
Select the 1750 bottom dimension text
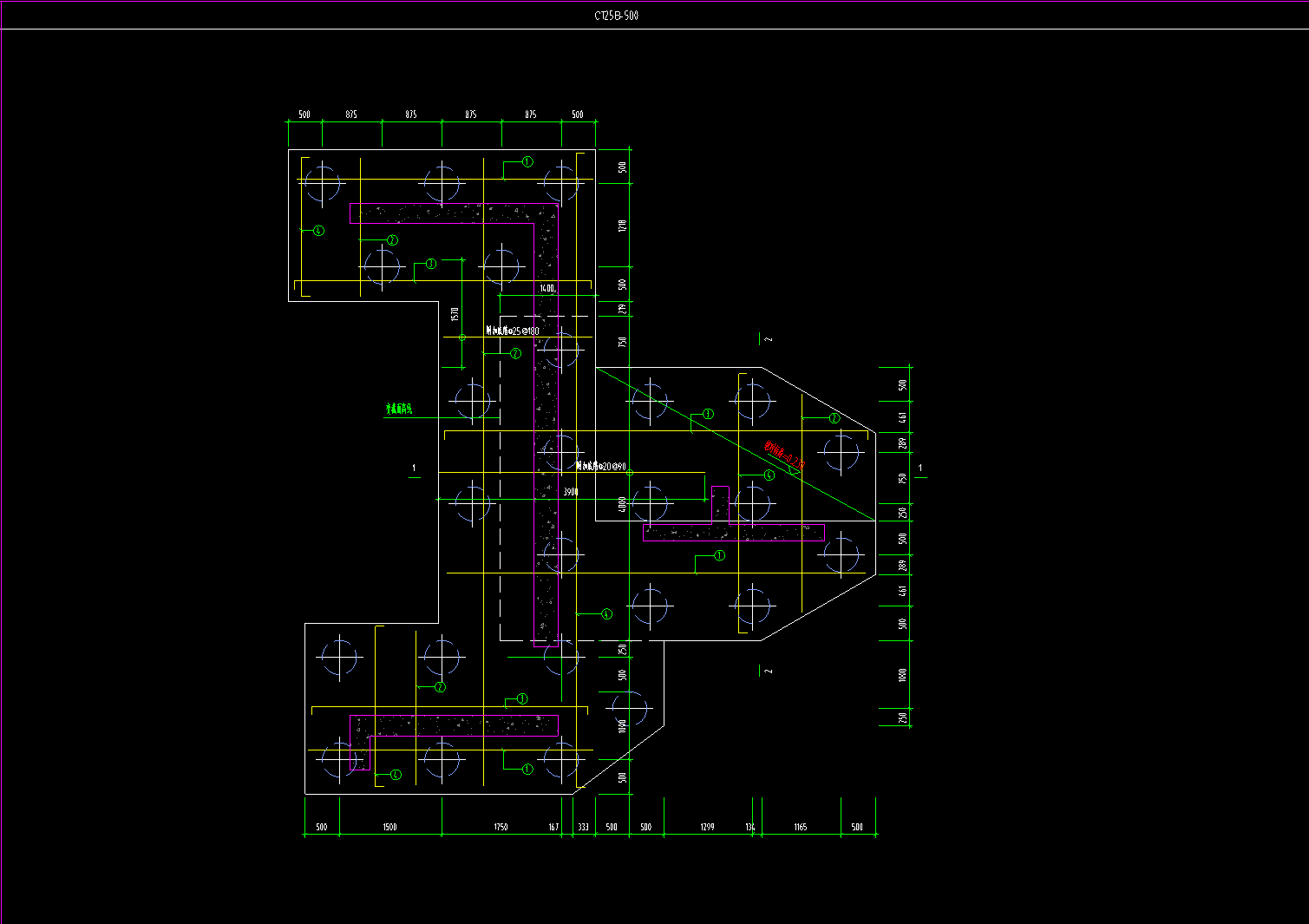(501, 827)
